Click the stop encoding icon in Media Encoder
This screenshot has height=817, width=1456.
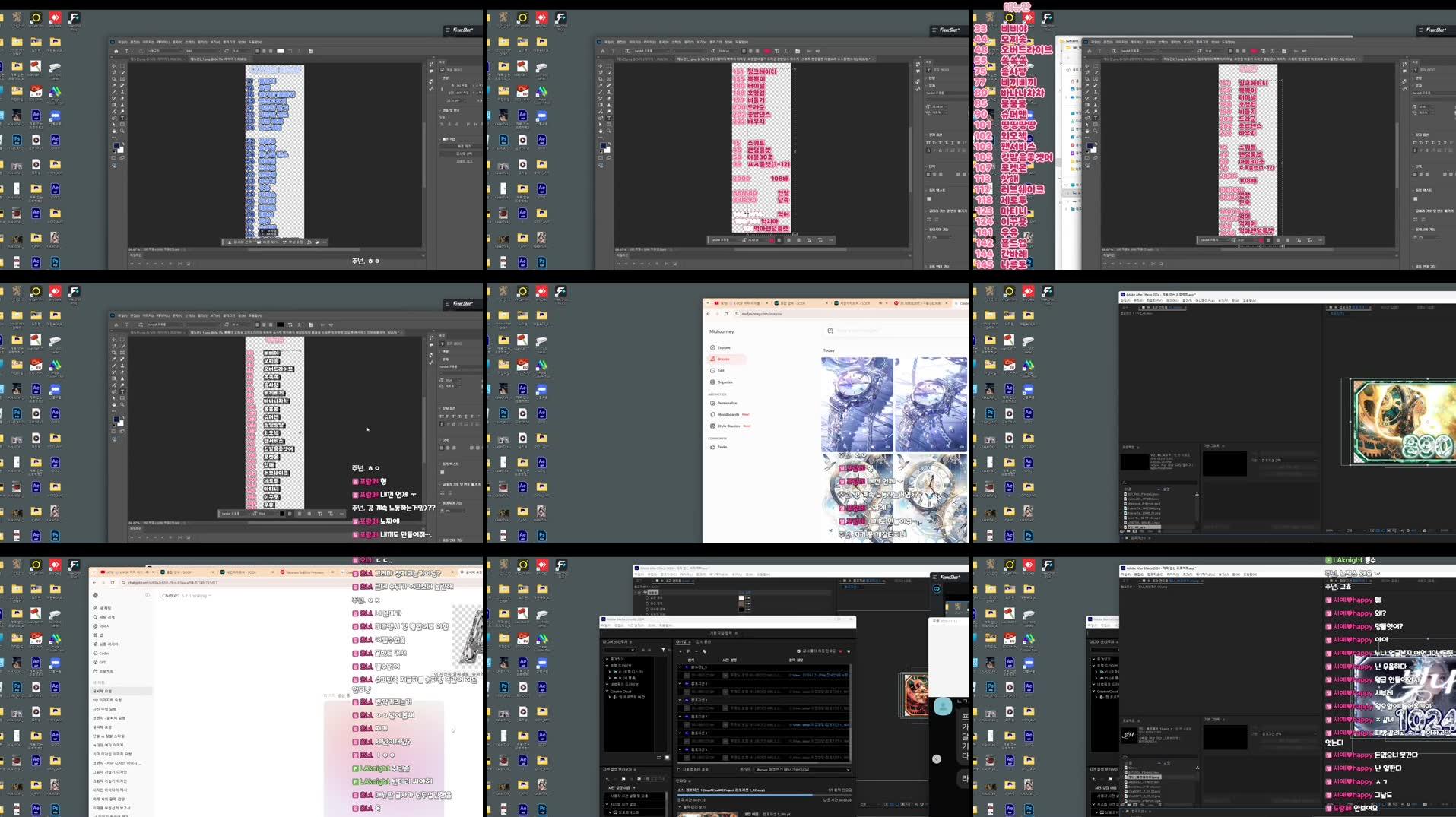[x=841, y=651]
